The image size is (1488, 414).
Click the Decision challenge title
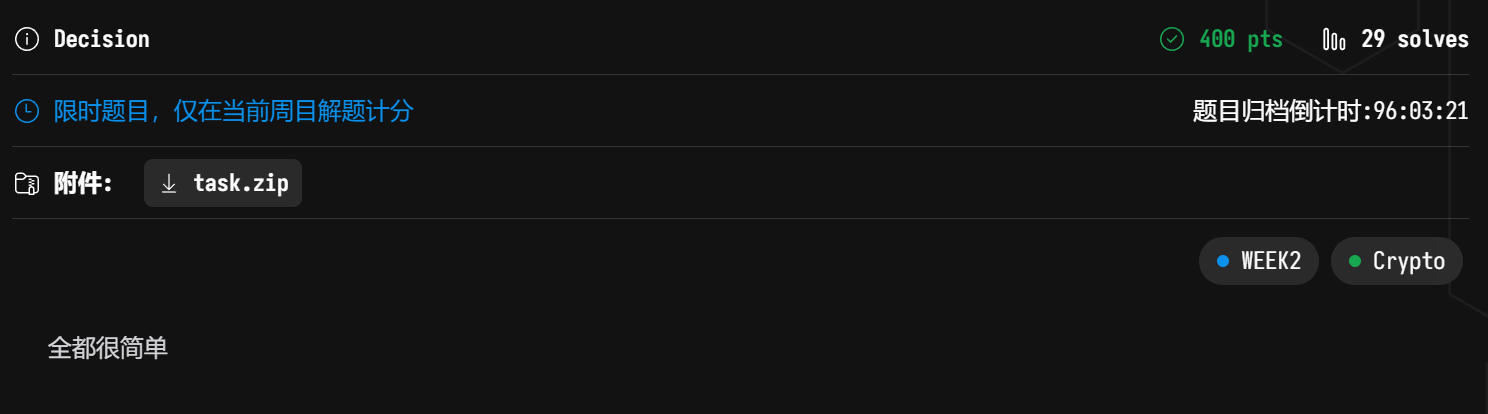(101, 39)
